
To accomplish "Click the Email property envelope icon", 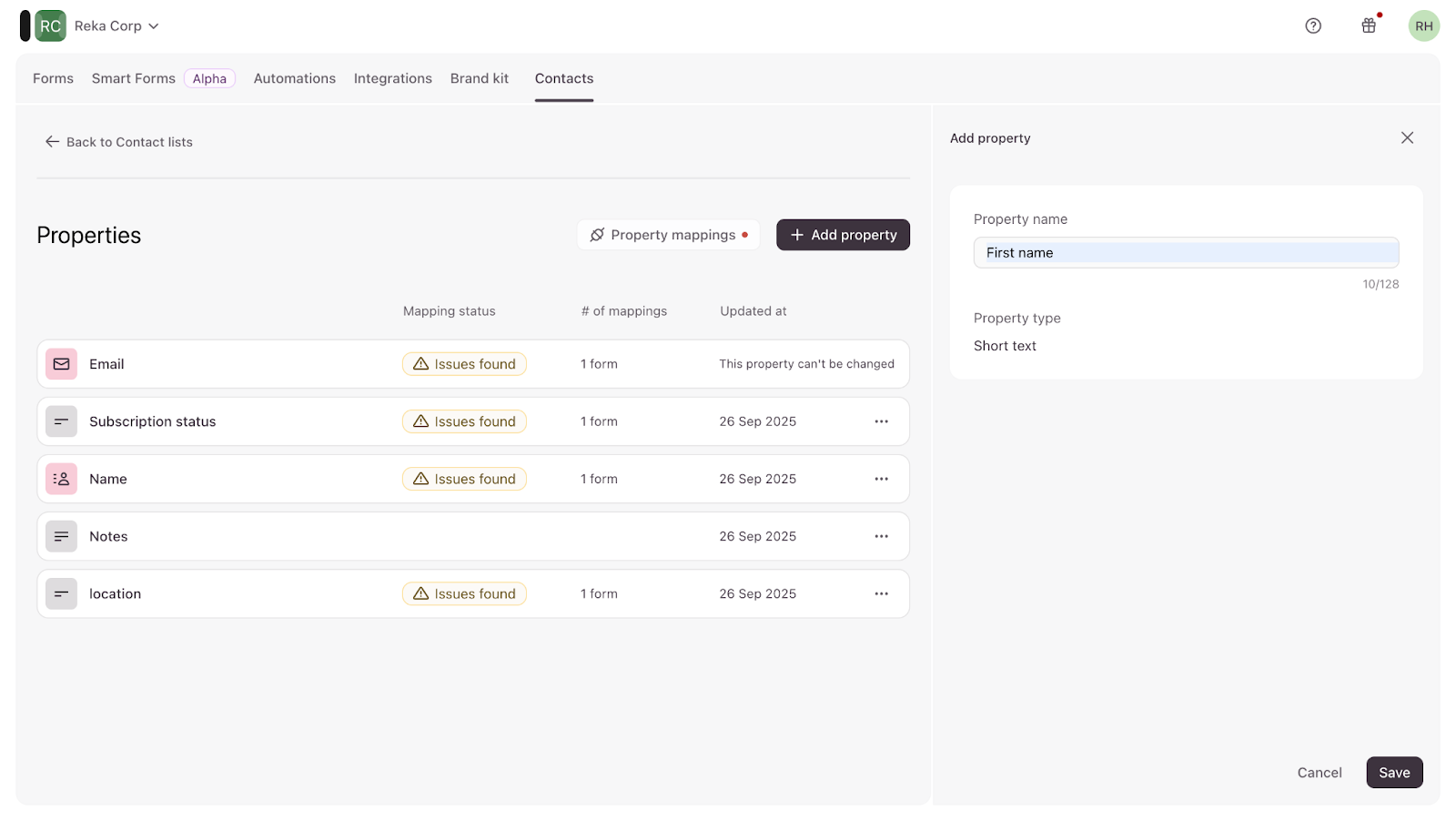I will [61, 364].
